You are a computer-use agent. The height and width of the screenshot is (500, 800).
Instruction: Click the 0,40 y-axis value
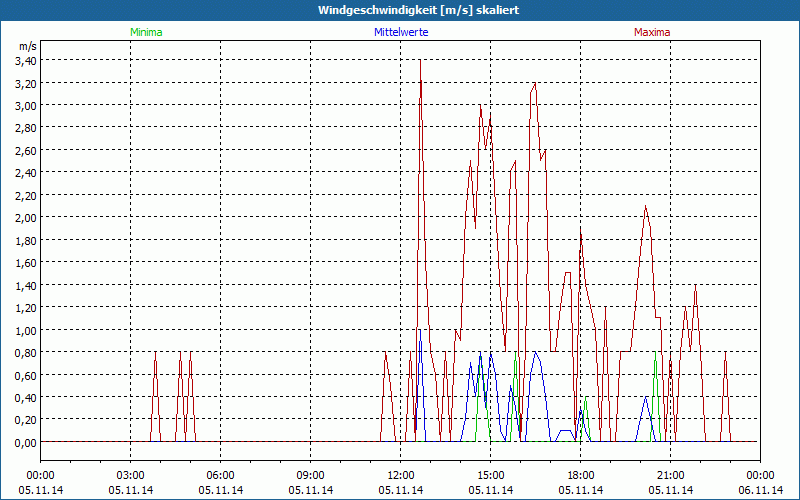coord(26,397)
